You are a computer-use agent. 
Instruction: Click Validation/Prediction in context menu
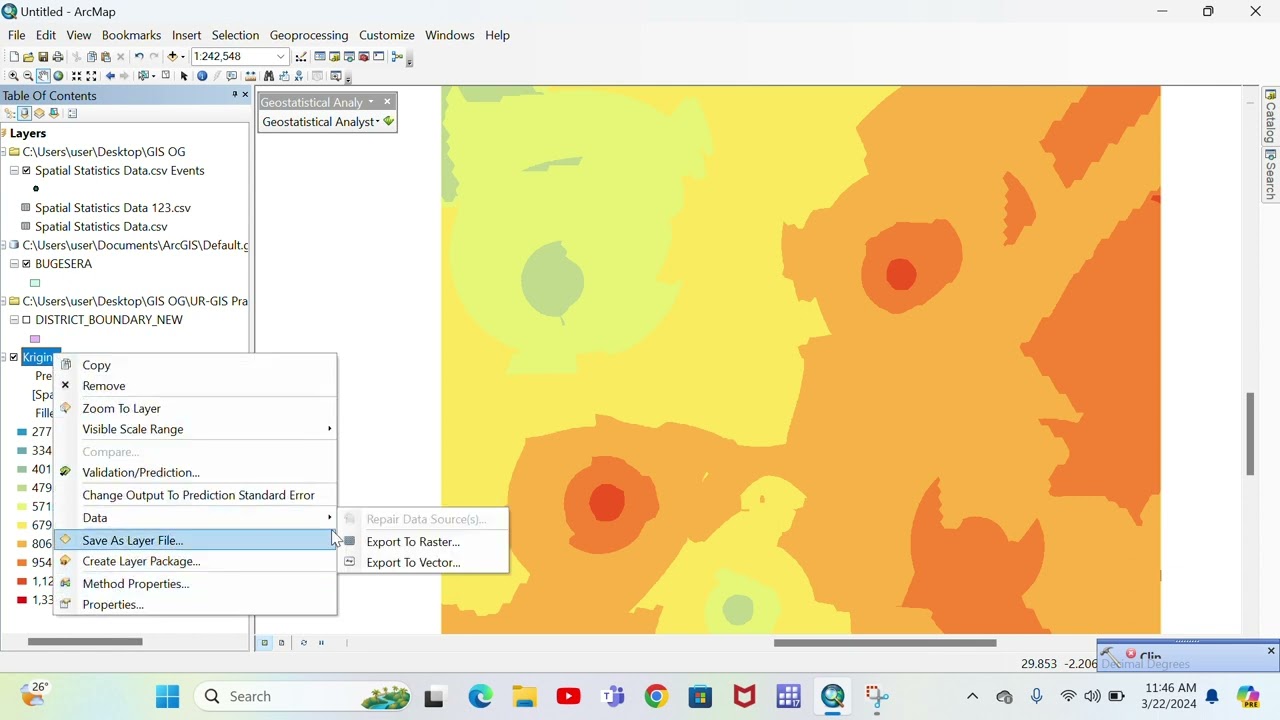pyautogui.click(x=195, y=472)
